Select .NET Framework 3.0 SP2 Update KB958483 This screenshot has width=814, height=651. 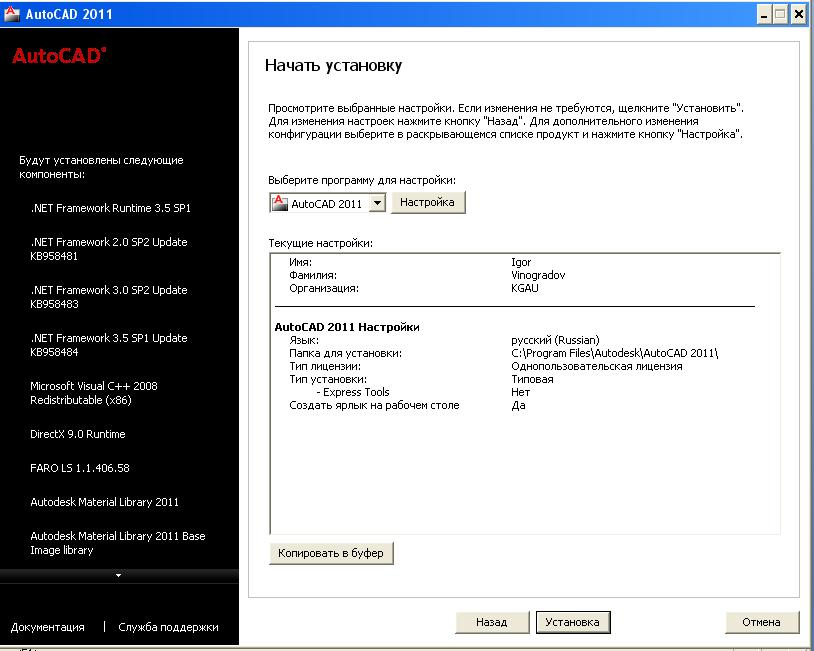(x=108, y=297)
